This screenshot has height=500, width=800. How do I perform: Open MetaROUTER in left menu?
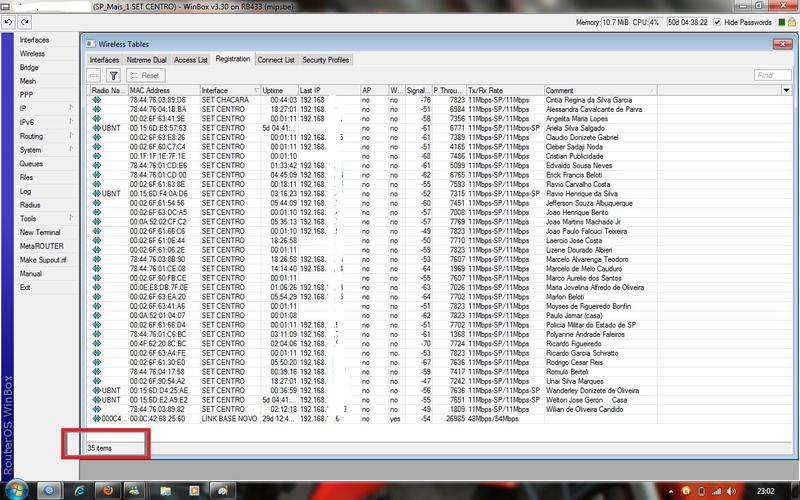click(x=42, y=246)
